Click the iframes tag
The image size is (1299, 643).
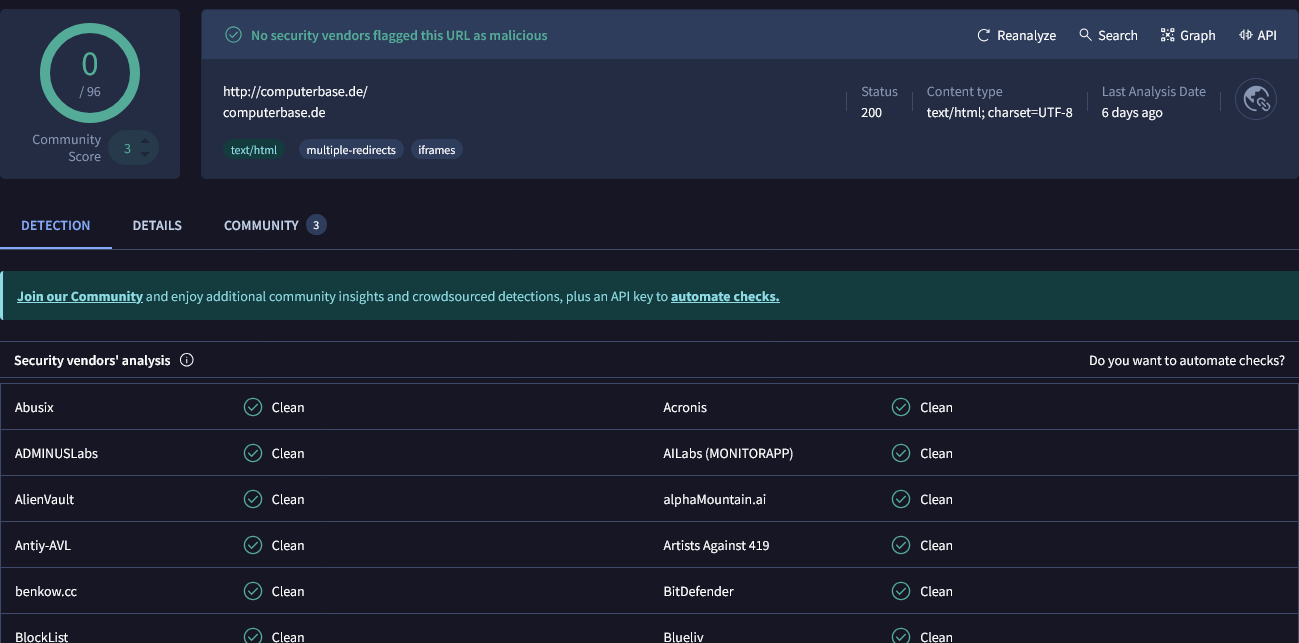437,150
